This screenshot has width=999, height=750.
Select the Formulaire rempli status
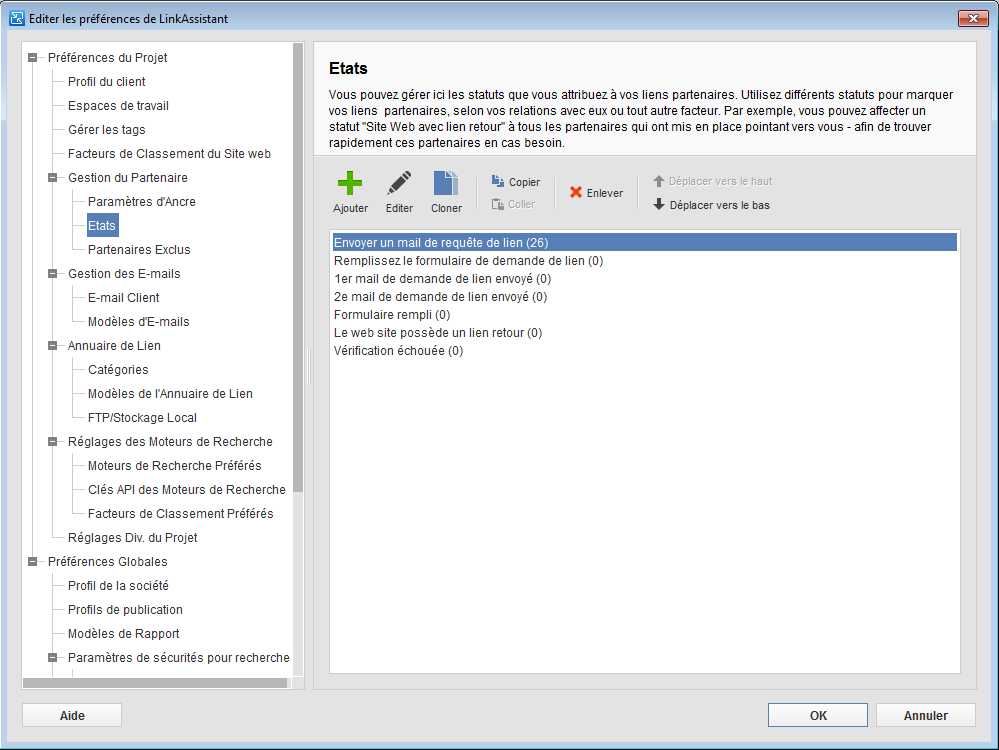tap(645, 315)
